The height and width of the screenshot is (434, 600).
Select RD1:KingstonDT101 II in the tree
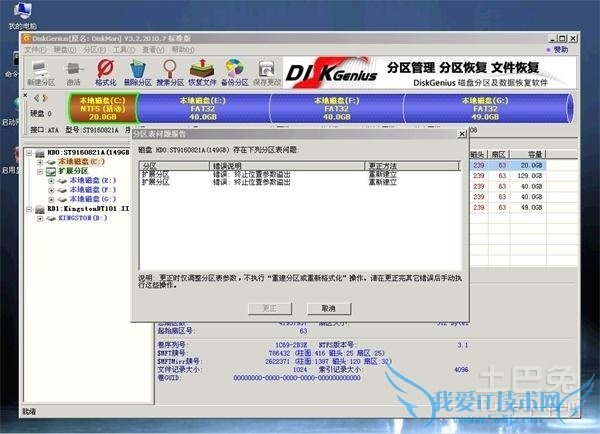point(88,209)
